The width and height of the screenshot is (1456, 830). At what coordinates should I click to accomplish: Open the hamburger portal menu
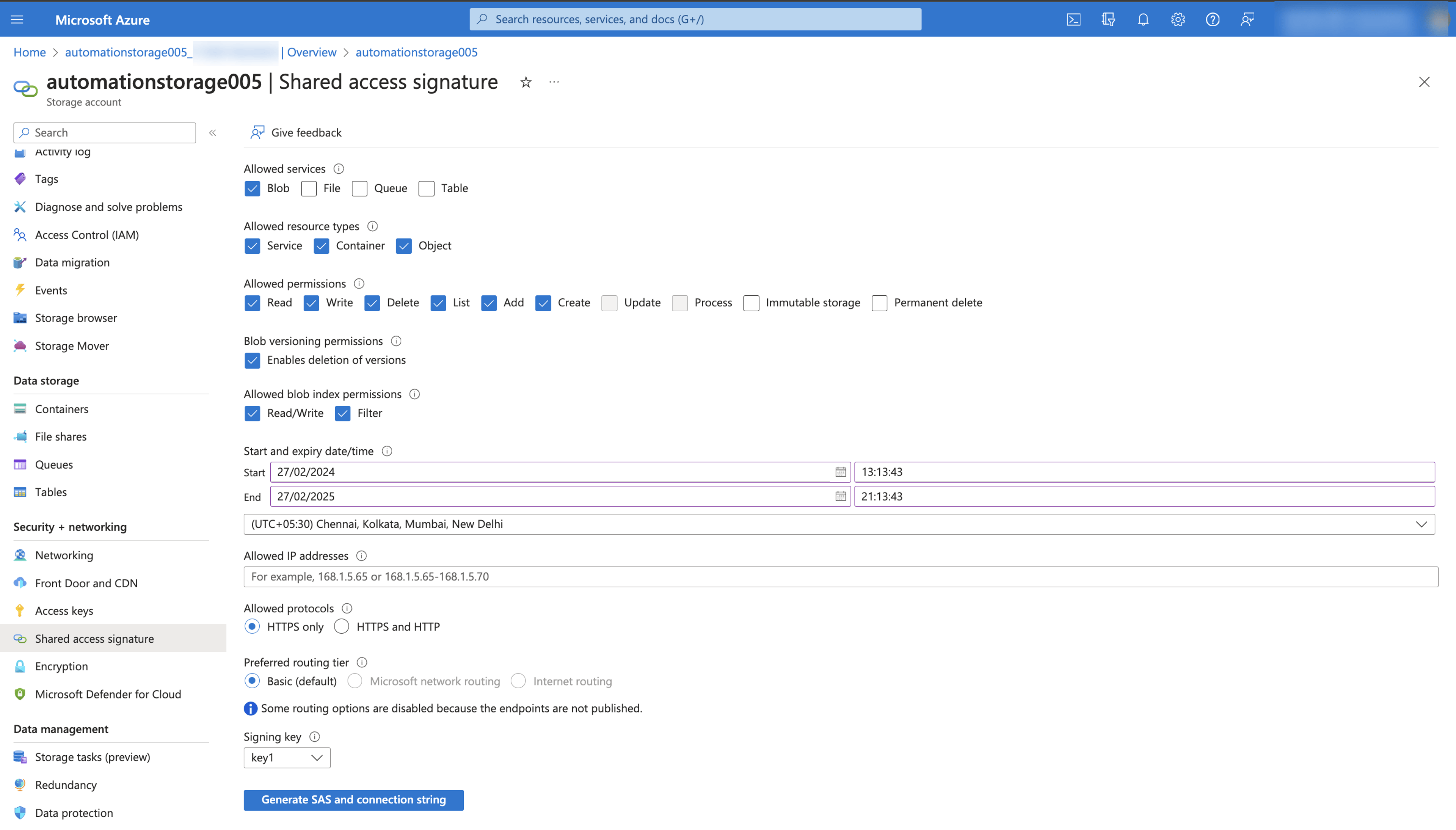18,19
